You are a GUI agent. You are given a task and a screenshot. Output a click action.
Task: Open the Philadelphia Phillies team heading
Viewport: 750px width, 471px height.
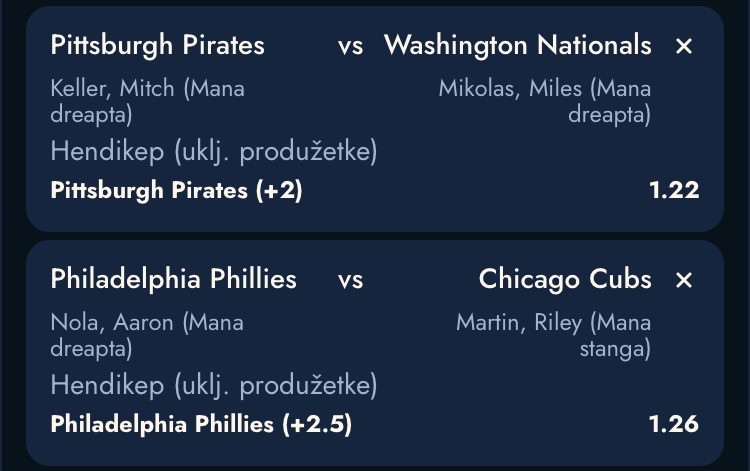coord(173,279)
